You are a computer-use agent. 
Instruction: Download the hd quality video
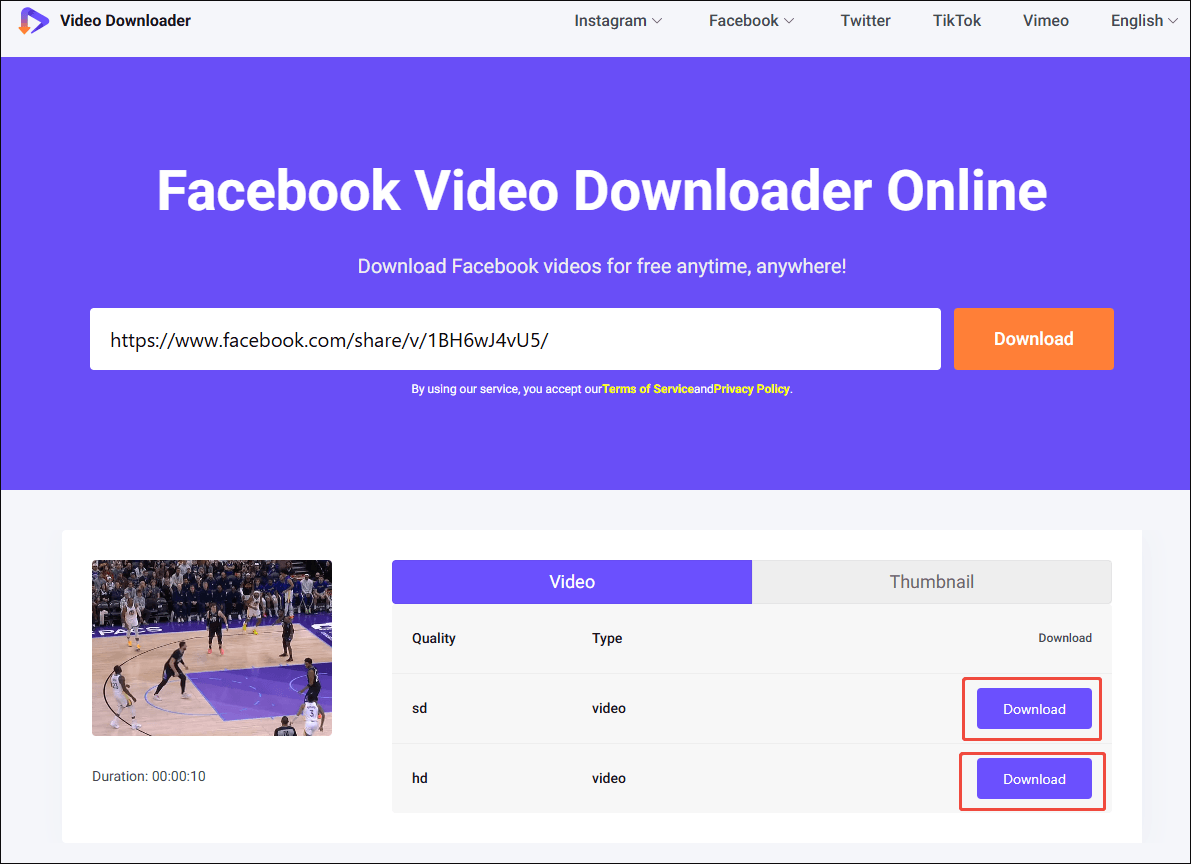point(1034,779)
